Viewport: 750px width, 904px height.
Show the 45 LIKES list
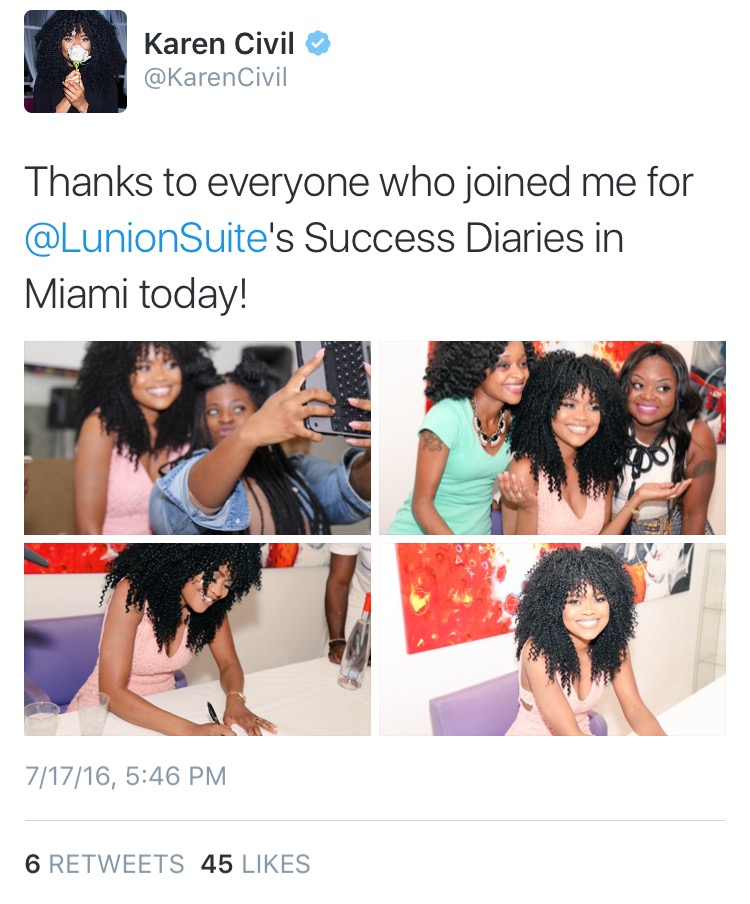click(x=255, y=864)
